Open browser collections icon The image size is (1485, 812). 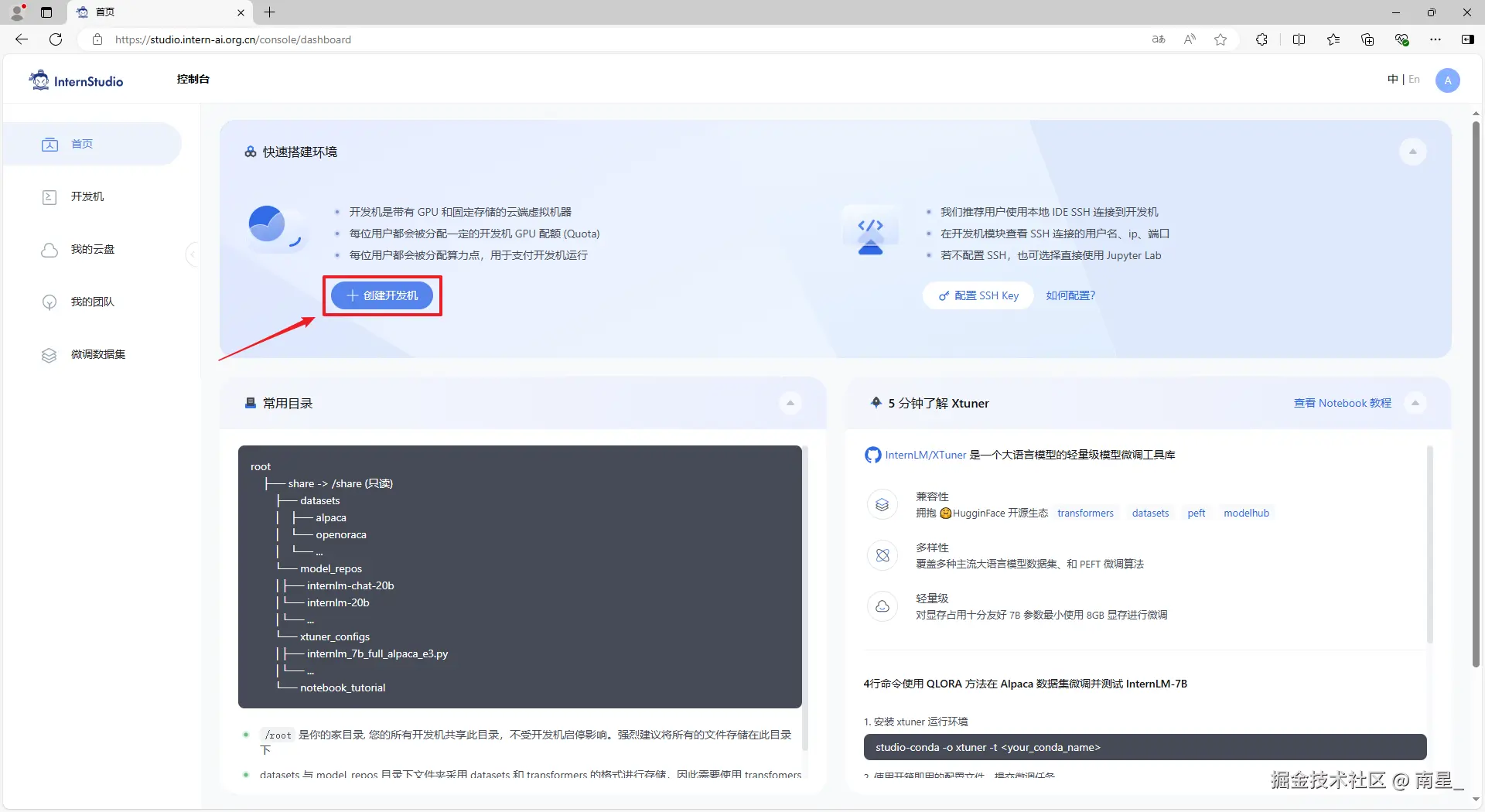(1367, 39)
